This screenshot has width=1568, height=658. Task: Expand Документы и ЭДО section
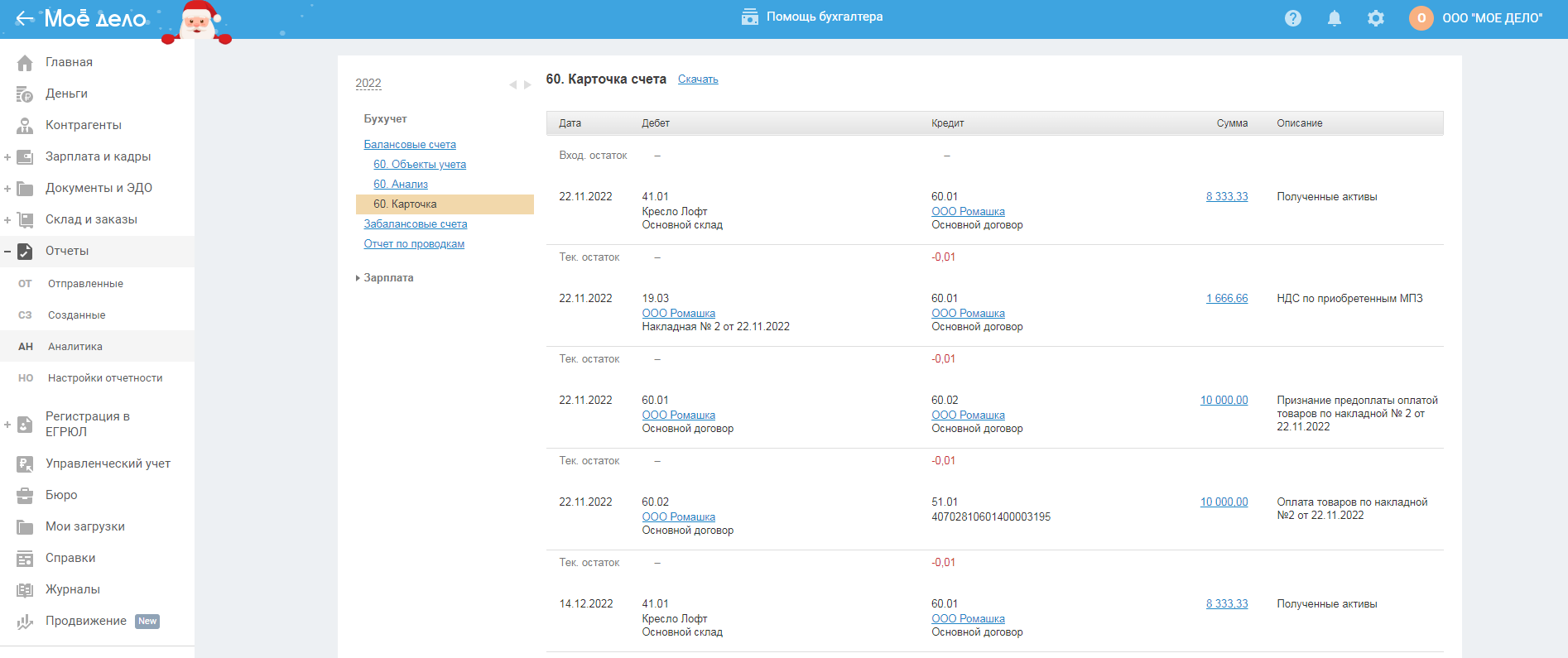[7, 189]
